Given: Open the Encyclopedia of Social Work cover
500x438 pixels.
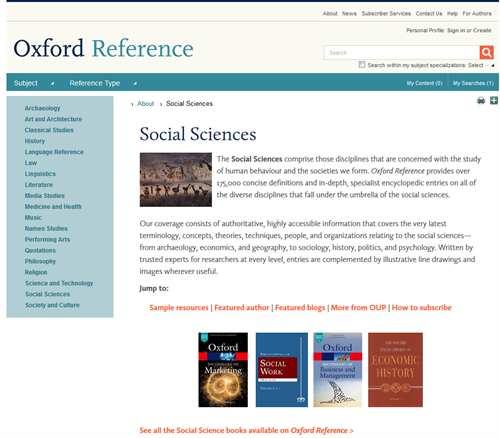Looking at the screenshot, I should coord(282,370).
